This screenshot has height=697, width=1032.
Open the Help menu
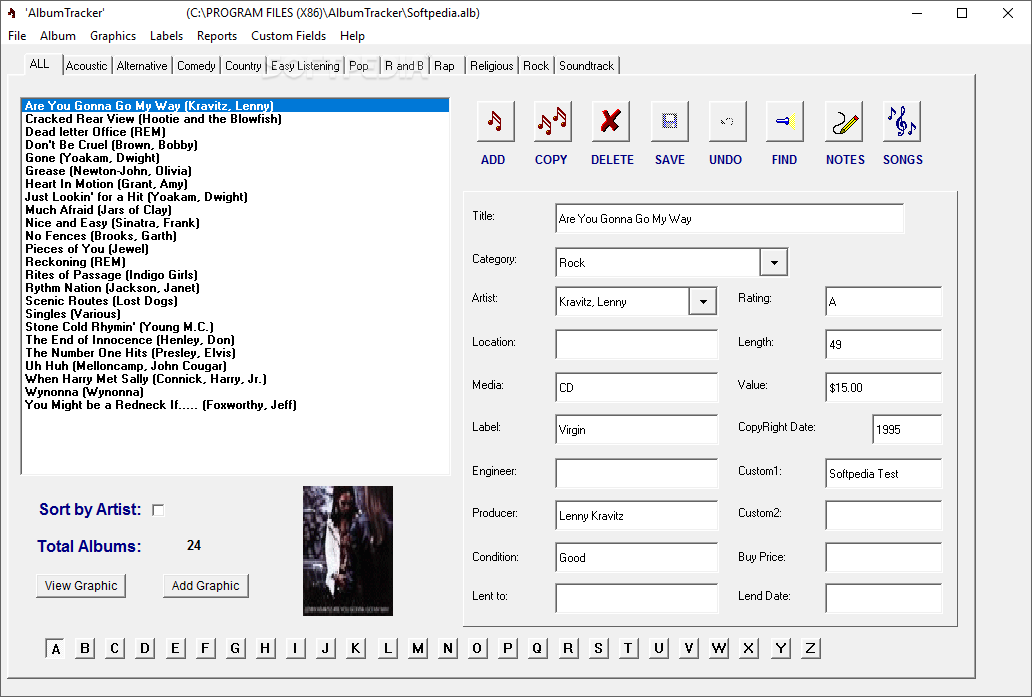[x=352, y=36]
